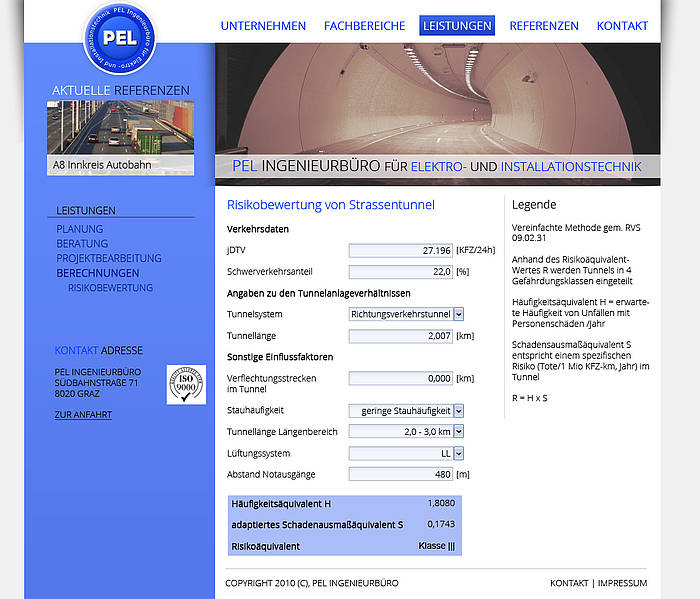Image resolution: width=700 pixels, height=599 pixels.
Task: Go to the Referenzen page
Action: tap(544, 26)
